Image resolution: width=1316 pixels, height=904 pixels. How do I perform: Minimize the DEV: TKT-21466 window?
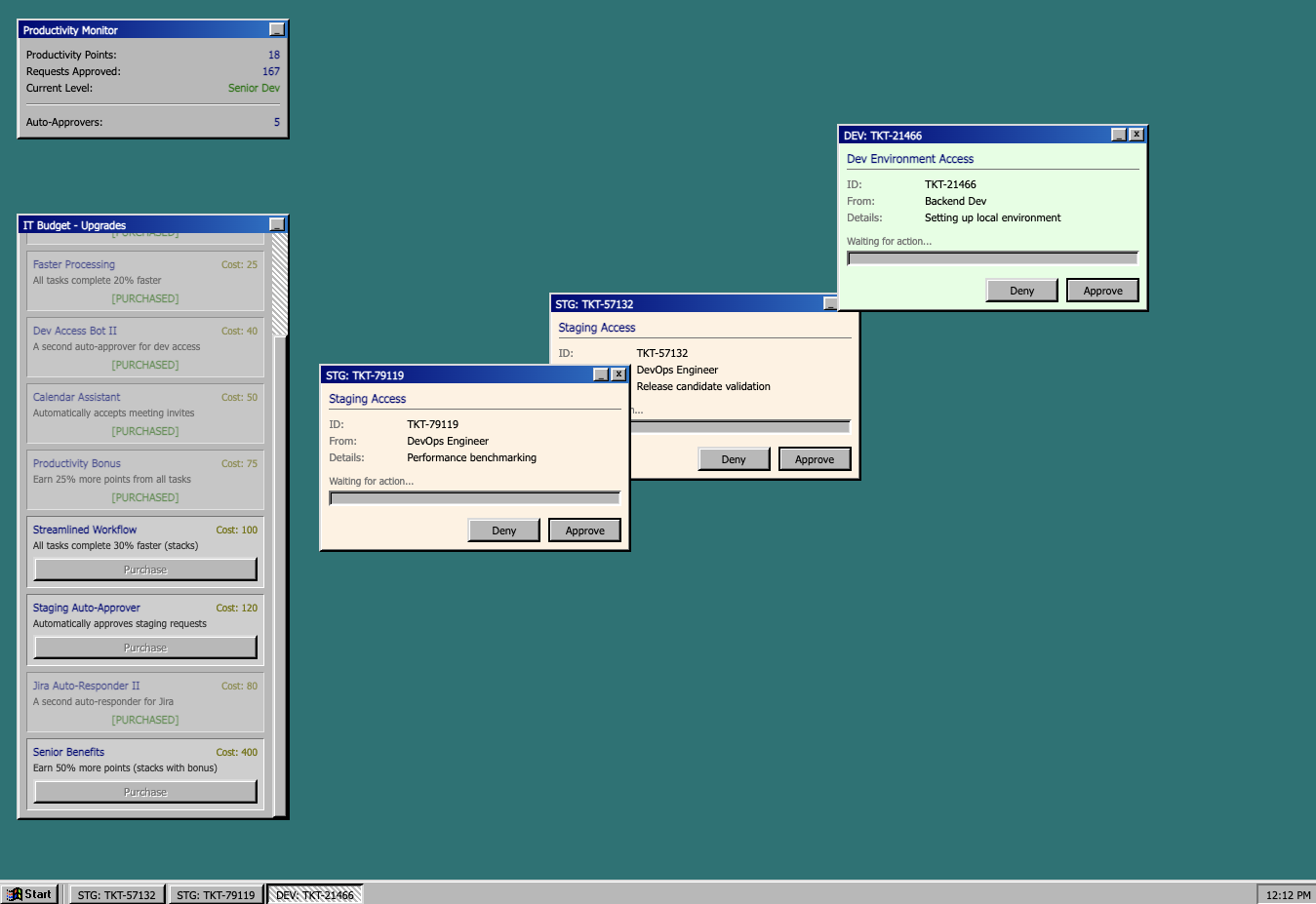point(1119,136)
